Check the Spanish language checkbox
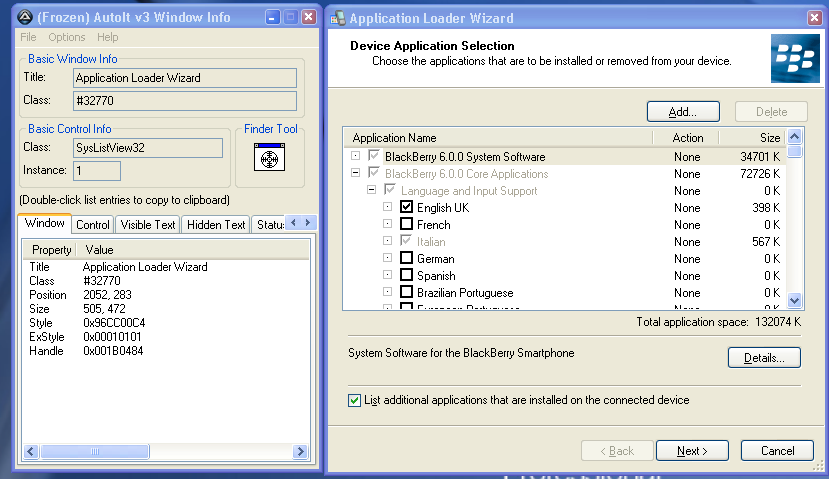Image resolution: width=829 pixels, height=479 pixels. [406, 275]
